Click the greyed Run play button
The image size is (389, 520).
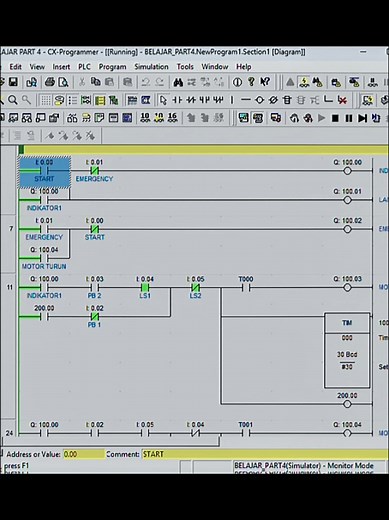tap(322, 118)
